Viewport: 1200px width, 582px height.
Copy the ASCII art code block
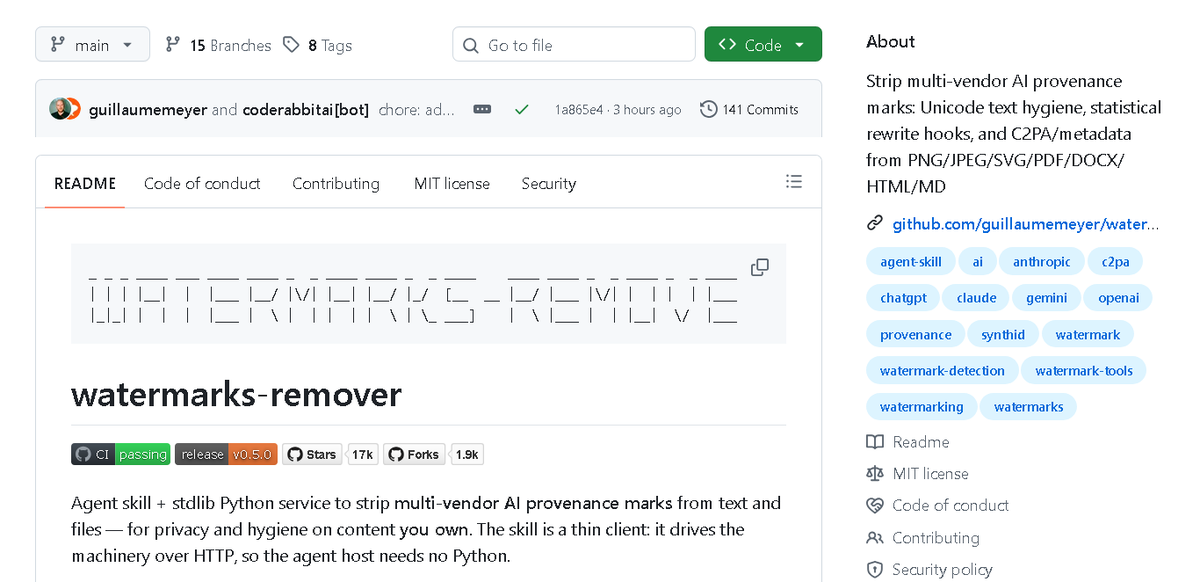(760, 267)
